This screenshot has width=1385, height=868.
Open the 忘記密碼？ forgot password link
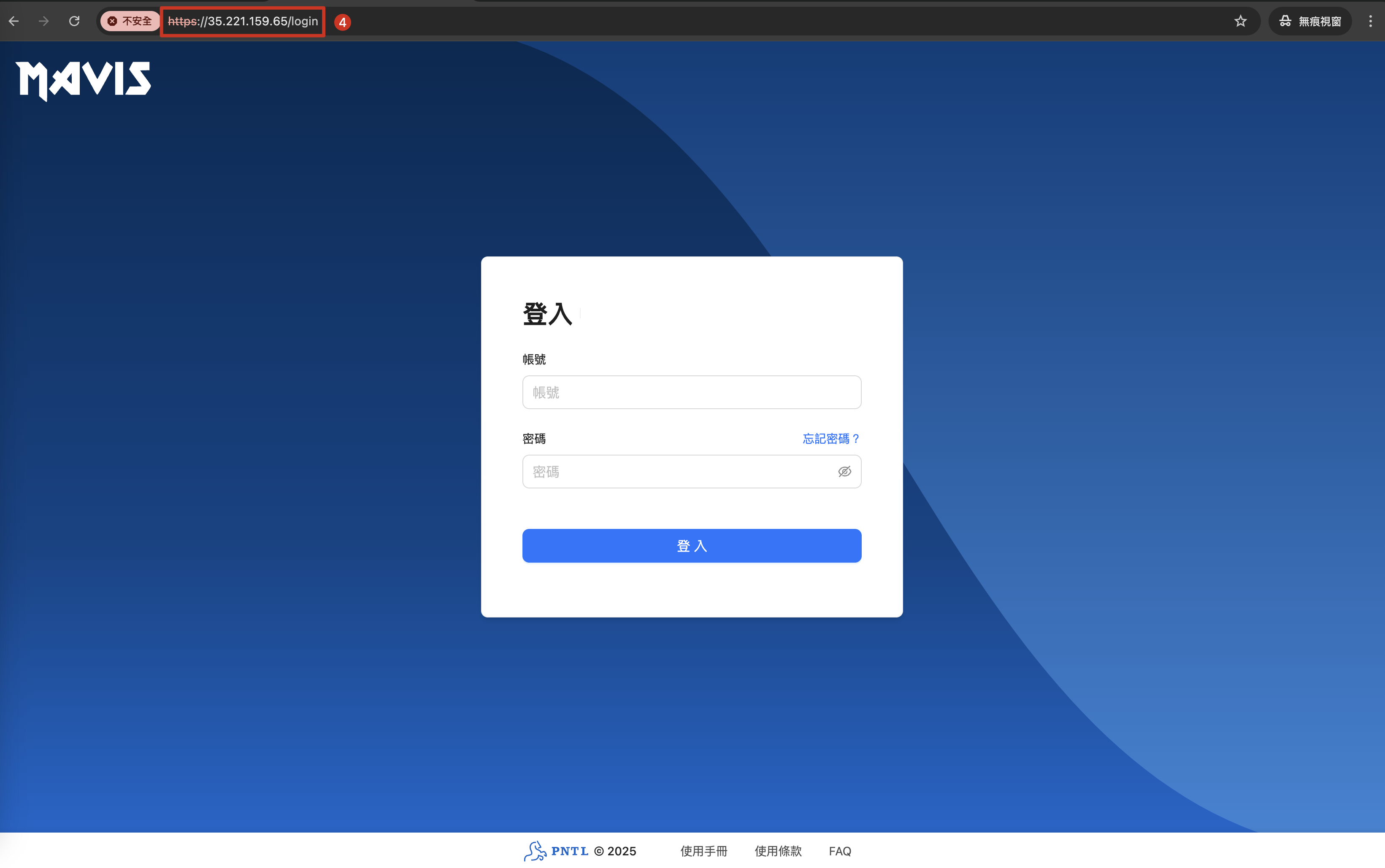tap(830, 439)
